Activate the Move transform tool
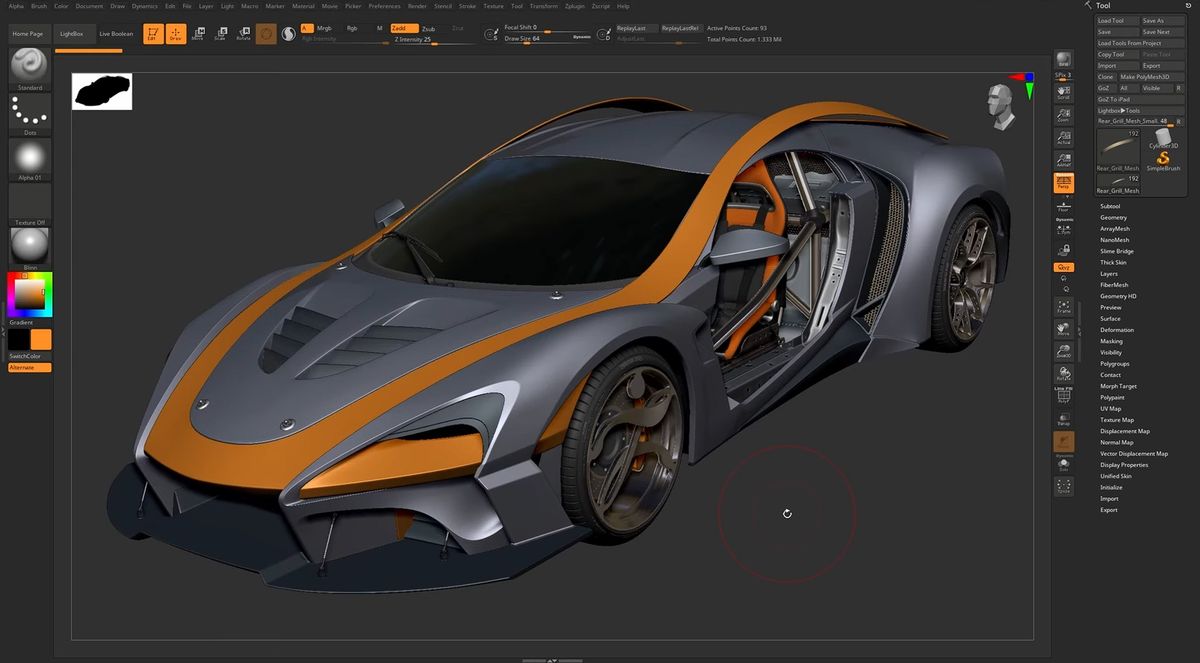 coord(197,34)
